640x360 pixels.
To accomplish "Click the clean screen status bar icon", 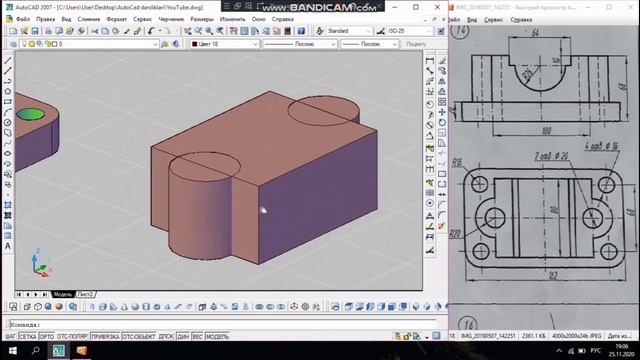I will [x=436, y=336].
